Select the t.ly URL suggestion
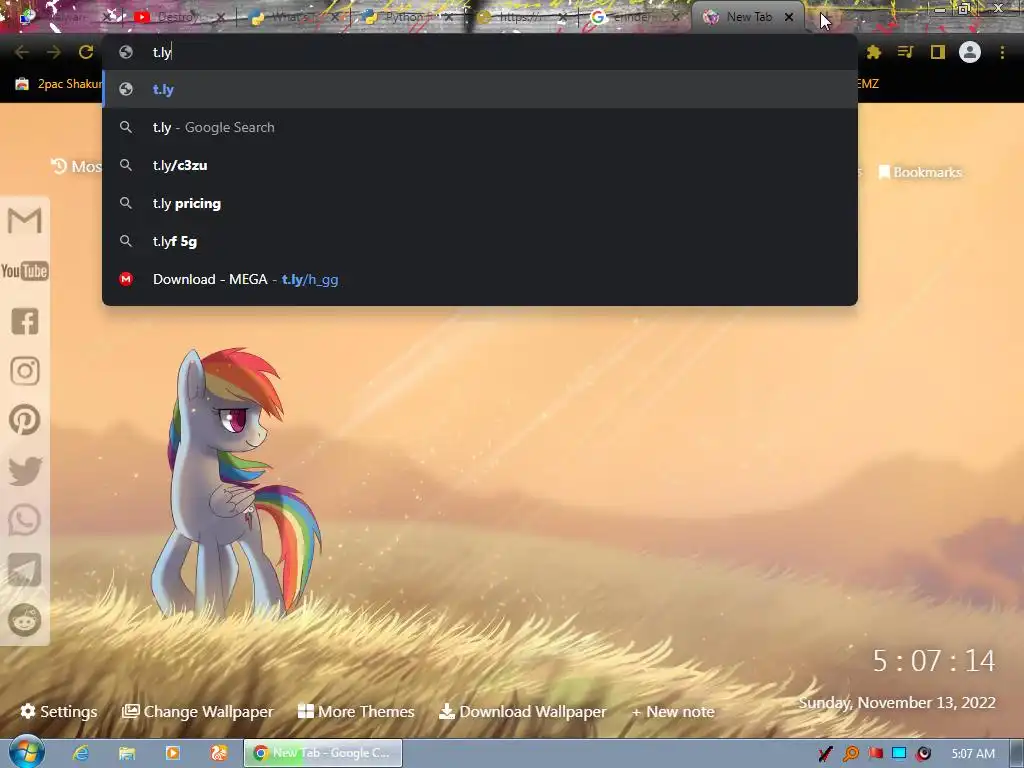This screenshot has width=1024, height=768. point(480,89)
